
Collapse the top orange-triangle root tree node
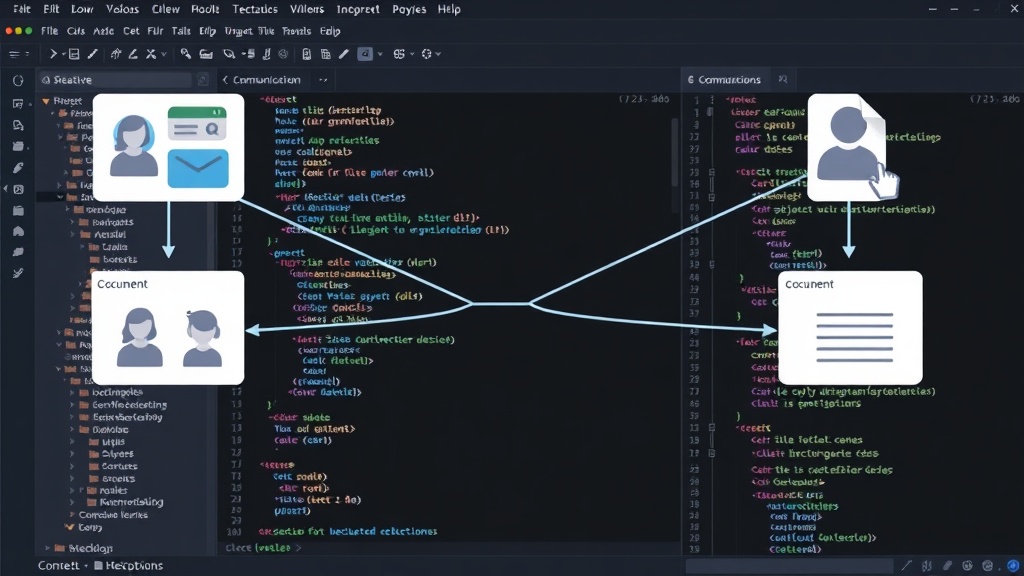[46, 101]
